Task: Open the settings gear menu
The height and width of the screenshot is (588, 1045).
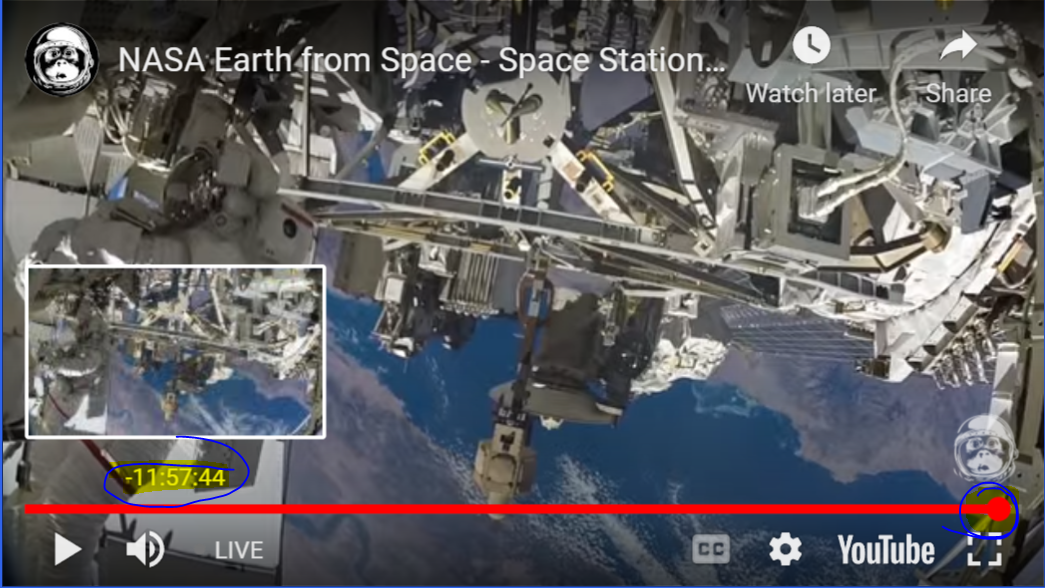Action: [785, 549]
